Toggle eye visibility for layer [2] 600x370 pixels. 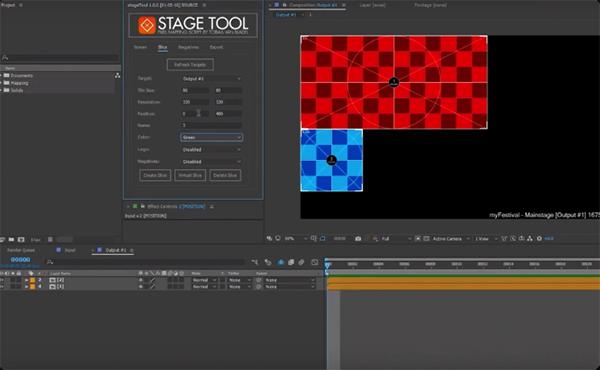click(2, 280)
